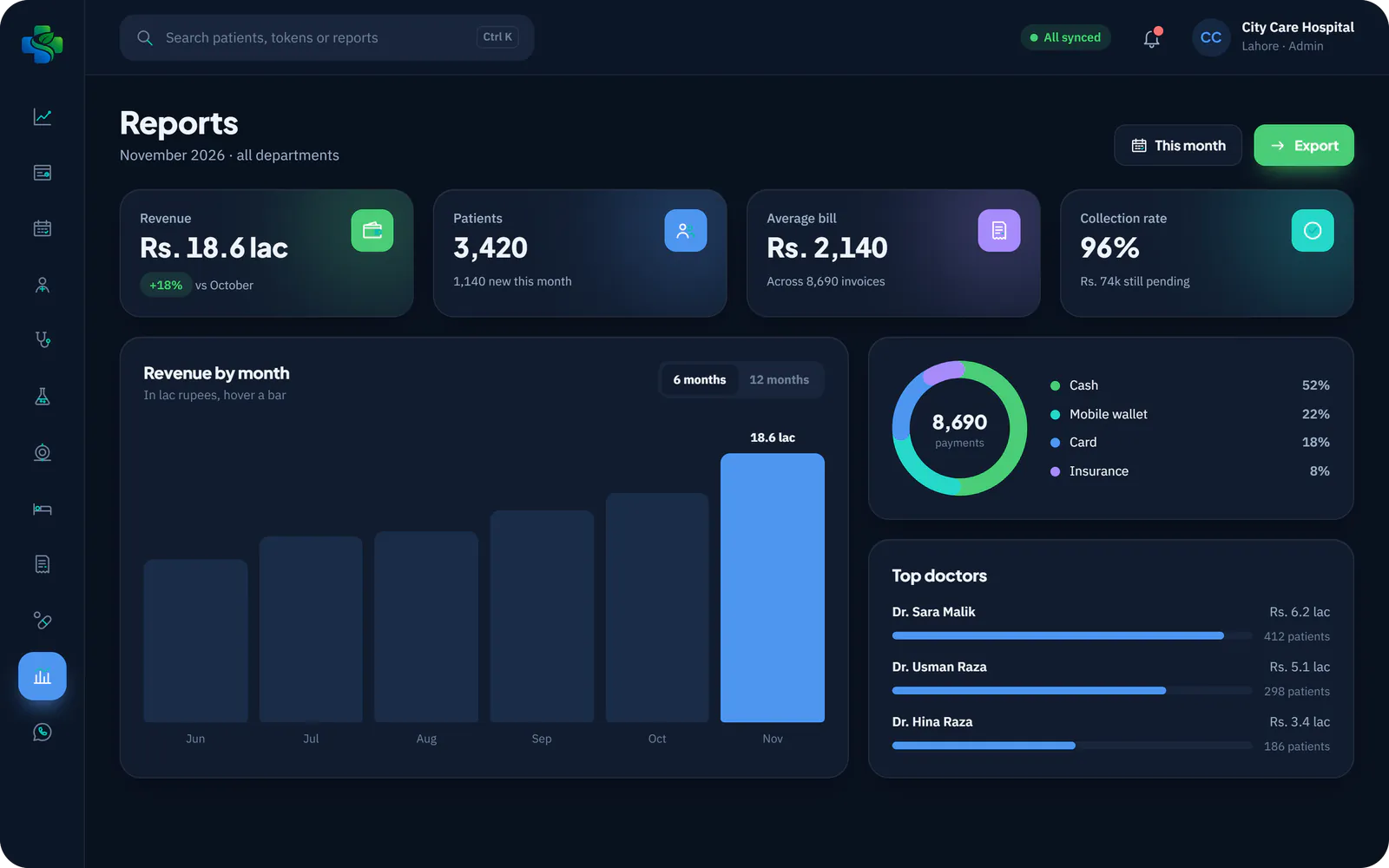1389x868 pixels.
Task: Click the 8,690 payments donut chart
Action: (x=959, y=428)
